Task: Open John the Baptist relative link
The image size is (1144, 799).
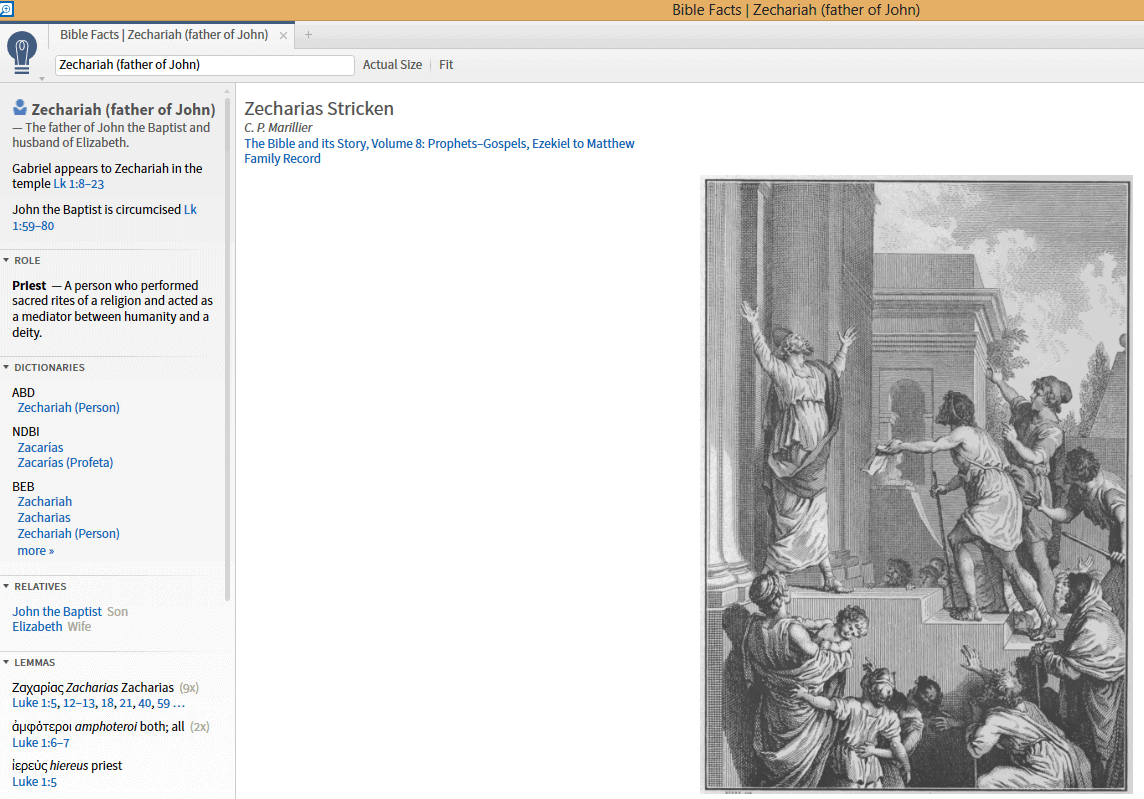Action: 57,612
